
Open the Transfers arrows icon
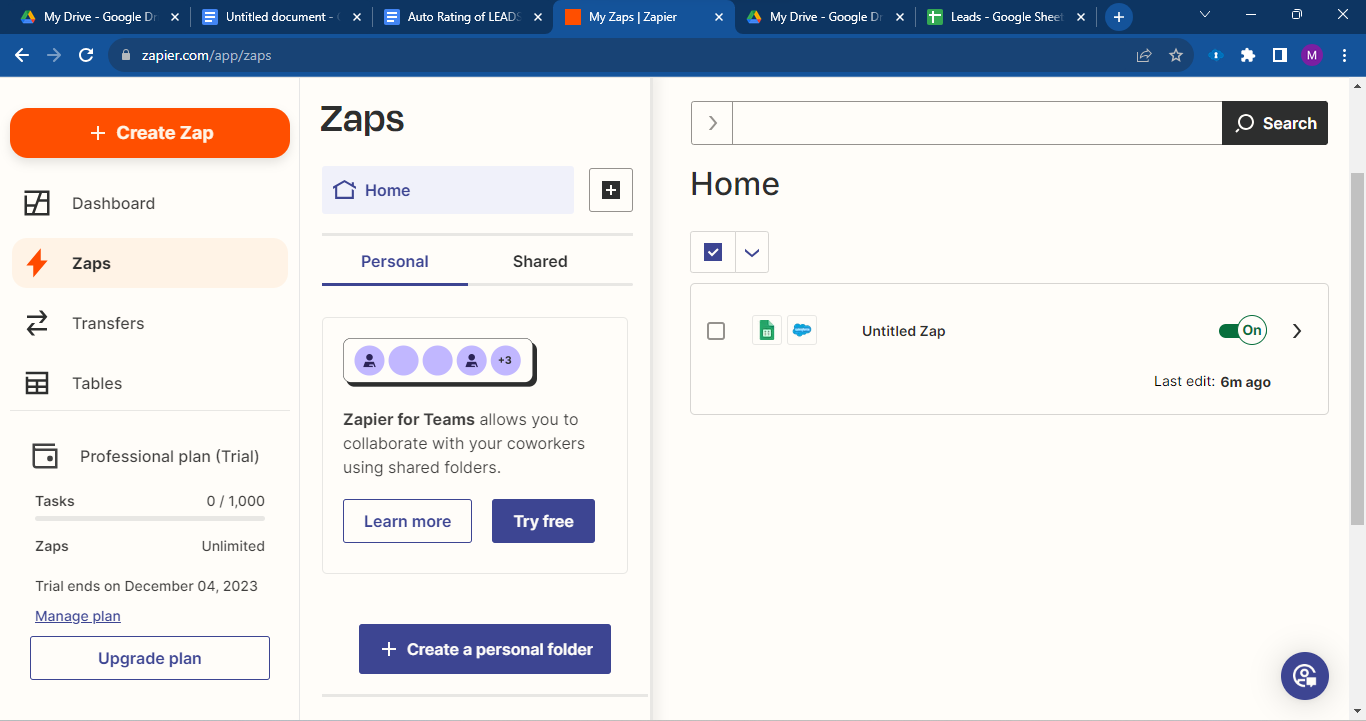pyautogui.click(x=37, y=323)
